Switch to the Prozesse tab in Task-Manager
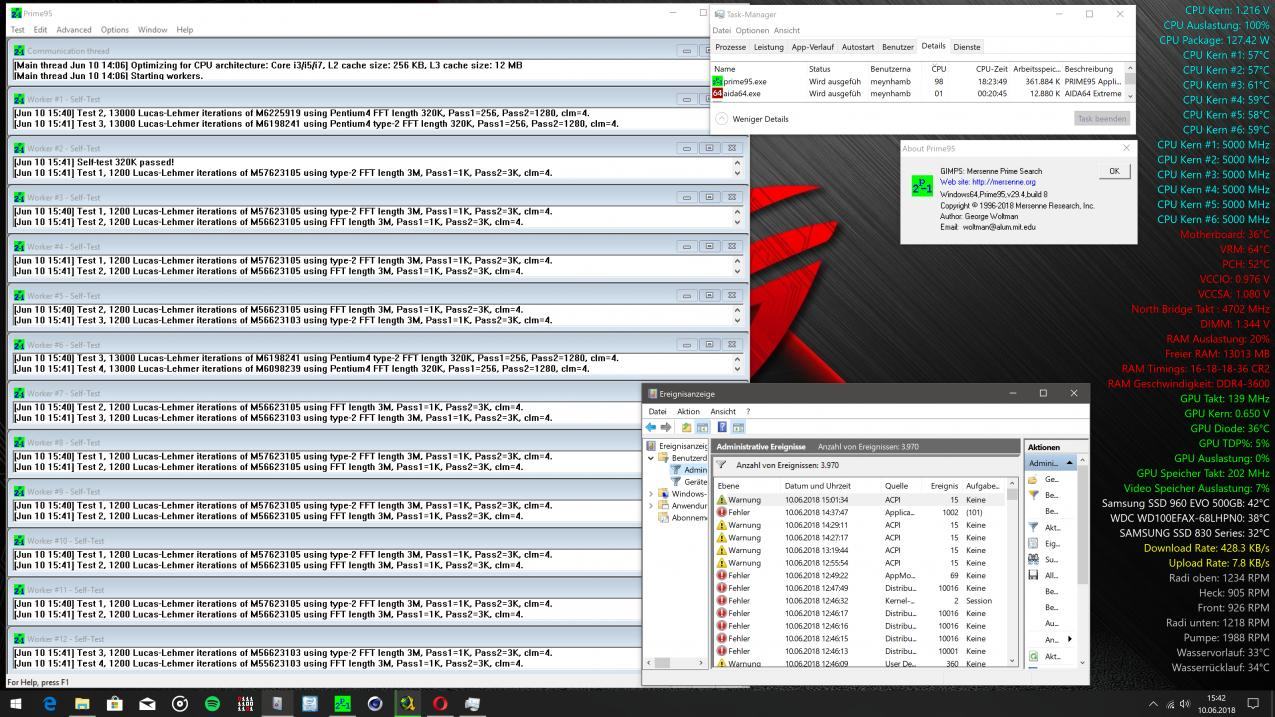Screen dimensions: 1275x717 tap(730, 47)
